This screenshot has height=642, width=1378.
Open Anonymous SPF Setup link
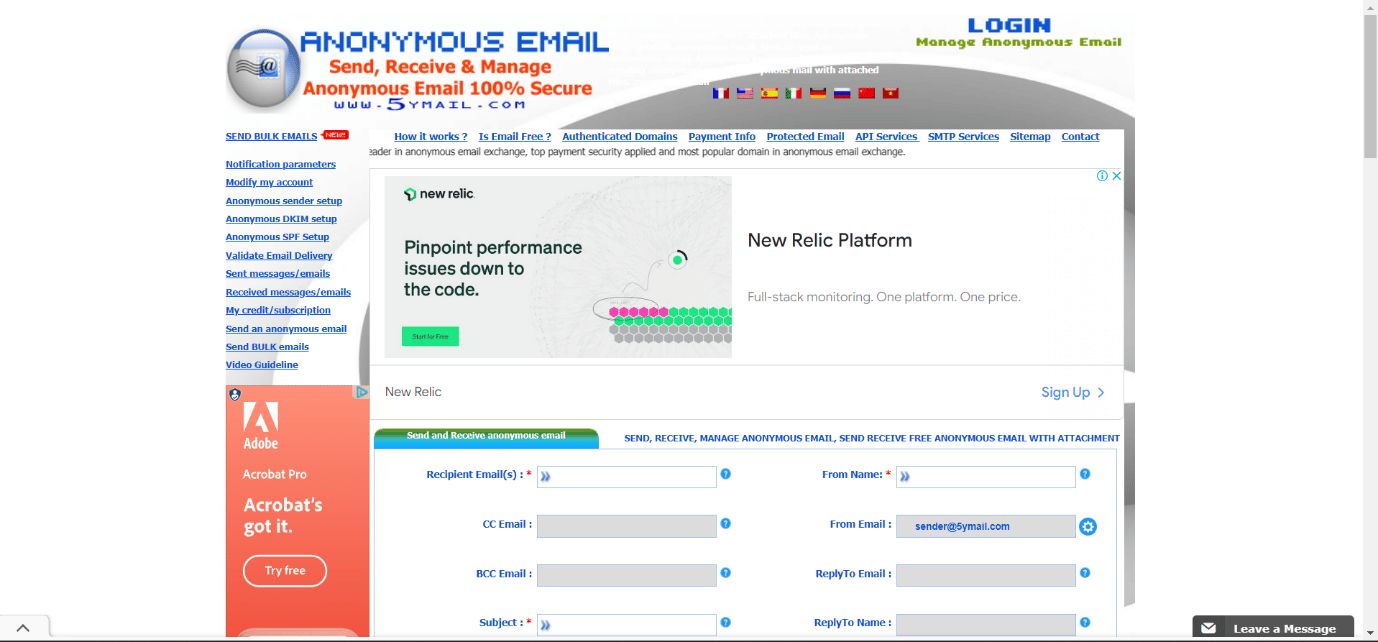(277, 237)
